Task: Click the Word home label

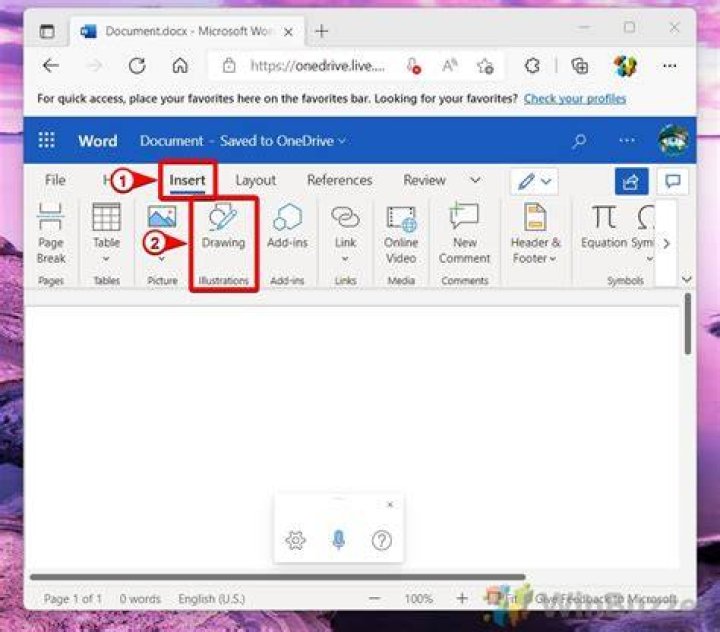Action: tap(97, 141)
